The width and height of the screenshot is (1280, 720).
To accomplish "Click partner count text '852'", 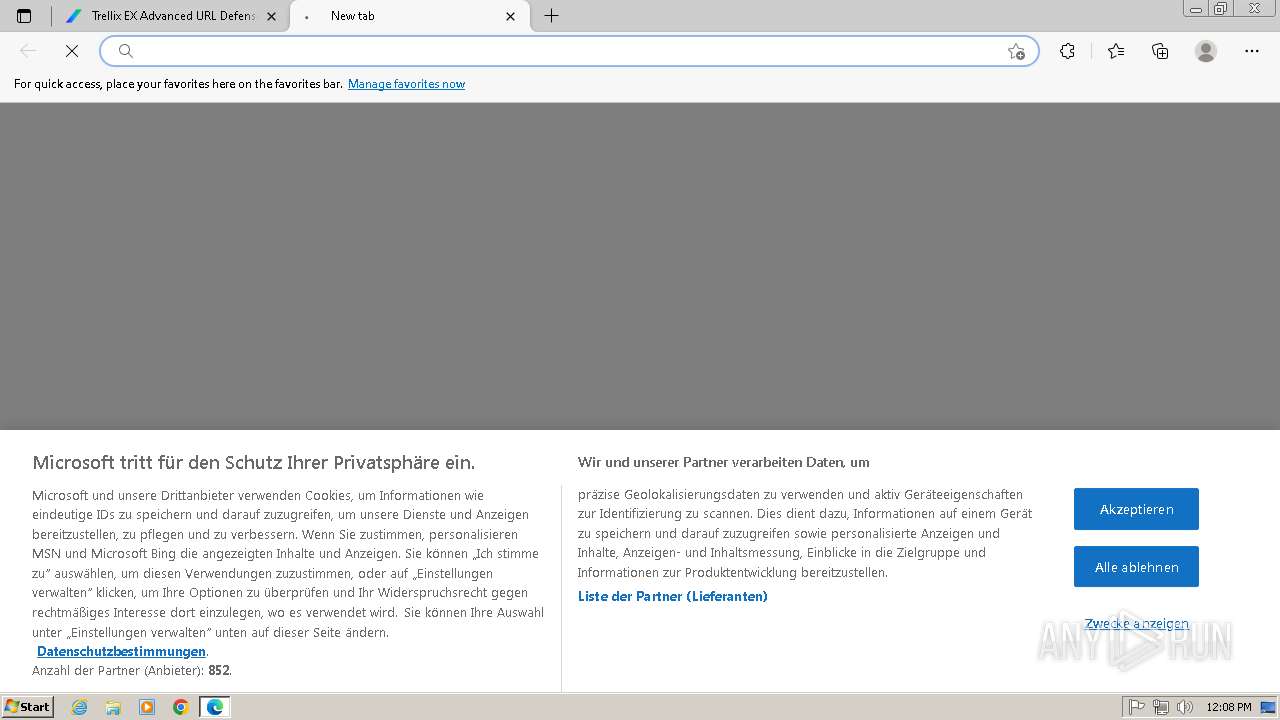I will click(x=219, y=671).
